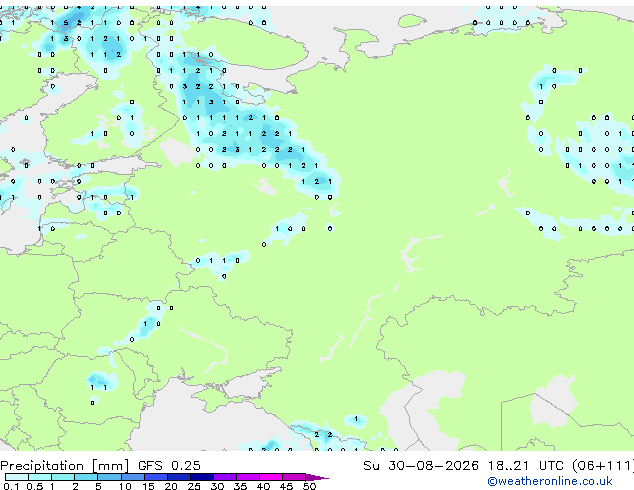Click the '20' legend scale label
The height and width of the screenshot is (490, 634).
click(x=171, y=486)
